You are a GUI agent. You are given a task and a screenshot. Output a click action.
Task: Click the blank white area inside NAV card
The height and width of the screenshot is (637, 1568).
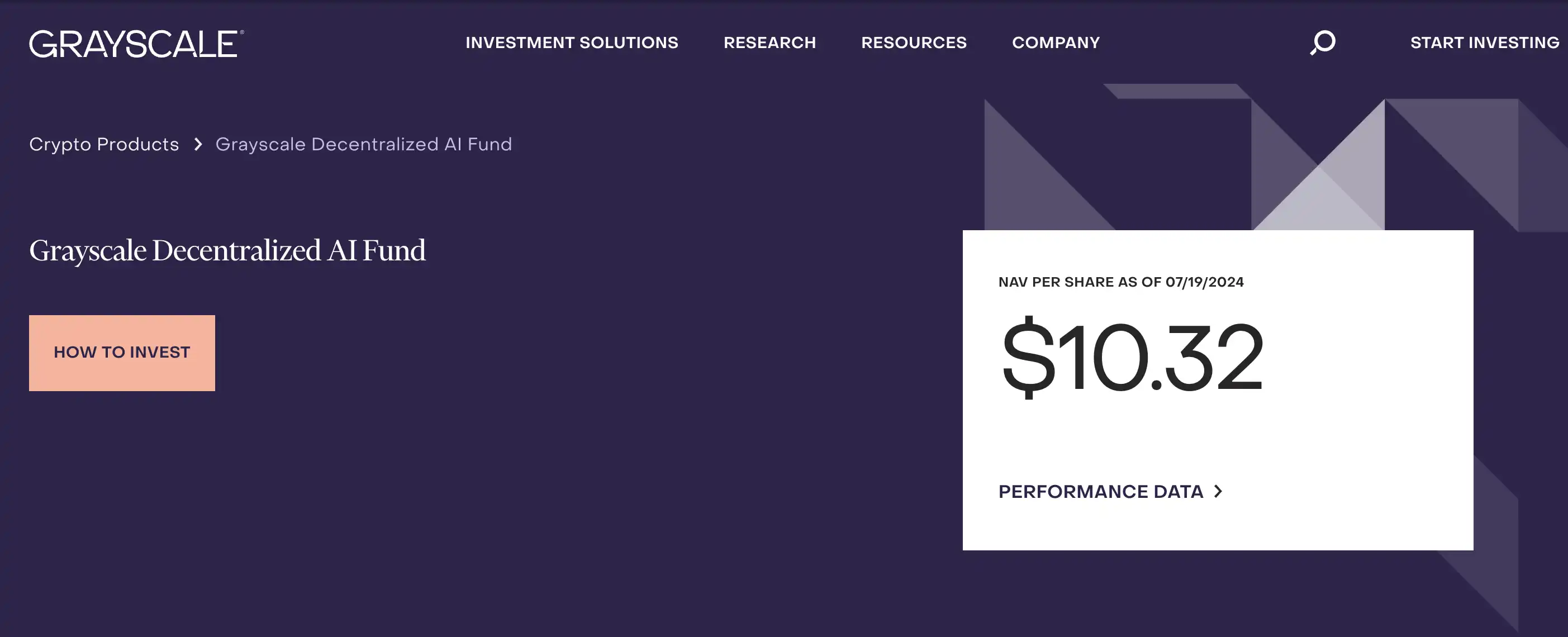coord(1370,426)
